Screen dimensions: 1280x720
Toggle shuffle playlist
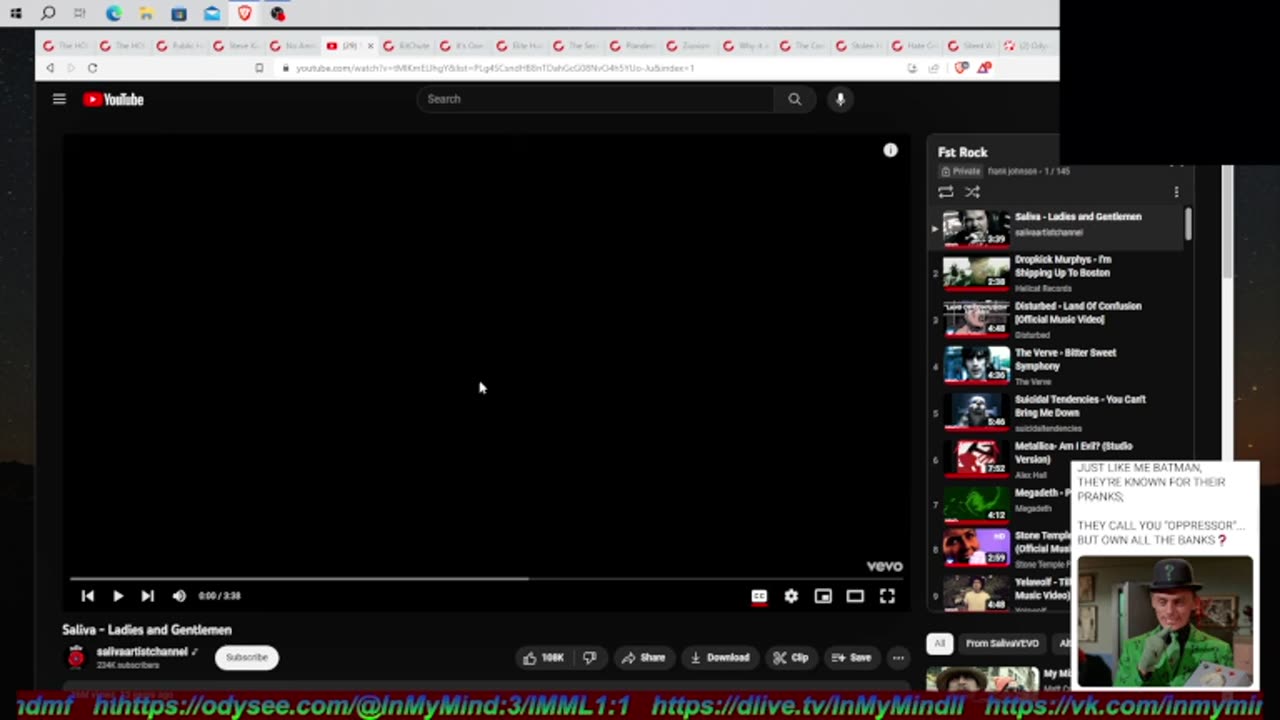click(x=972, y=192)
